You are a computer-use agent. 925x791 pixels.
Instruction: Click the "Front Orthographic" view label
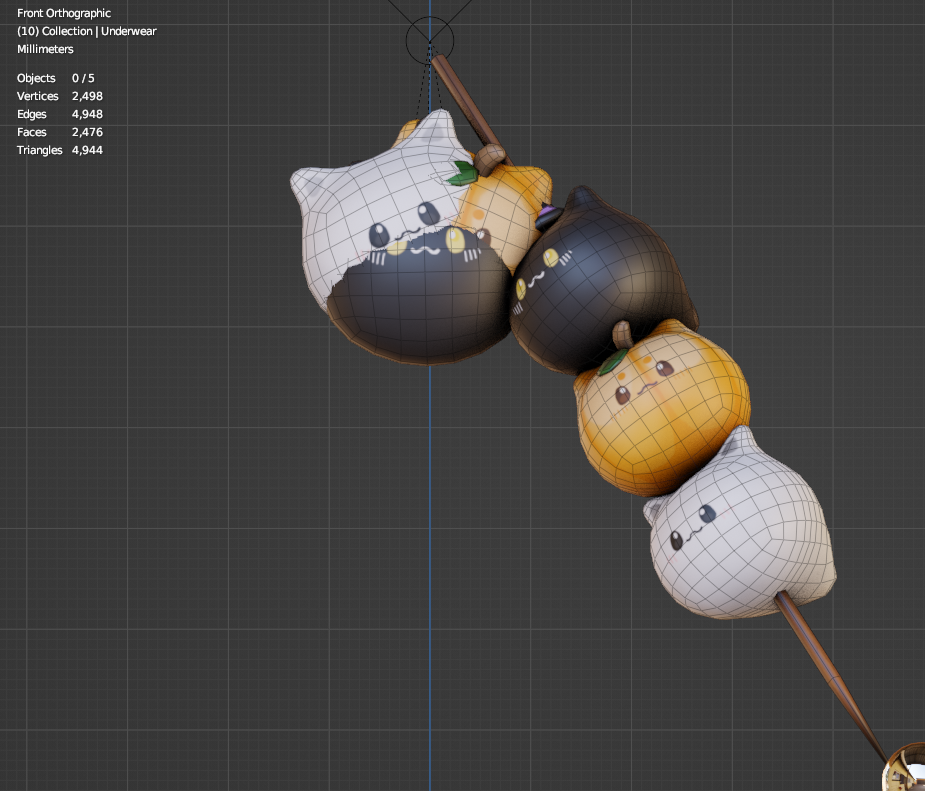(x=64, y=13)
